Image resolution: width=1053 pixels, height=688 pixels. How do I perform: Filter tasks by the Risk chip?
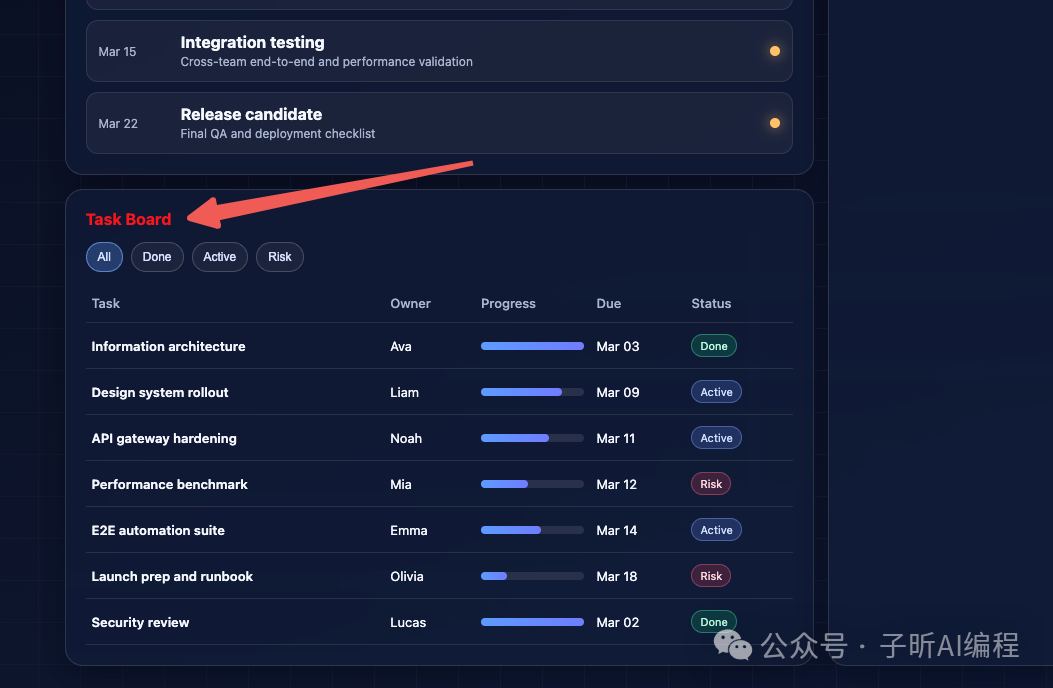click(280, 257)
